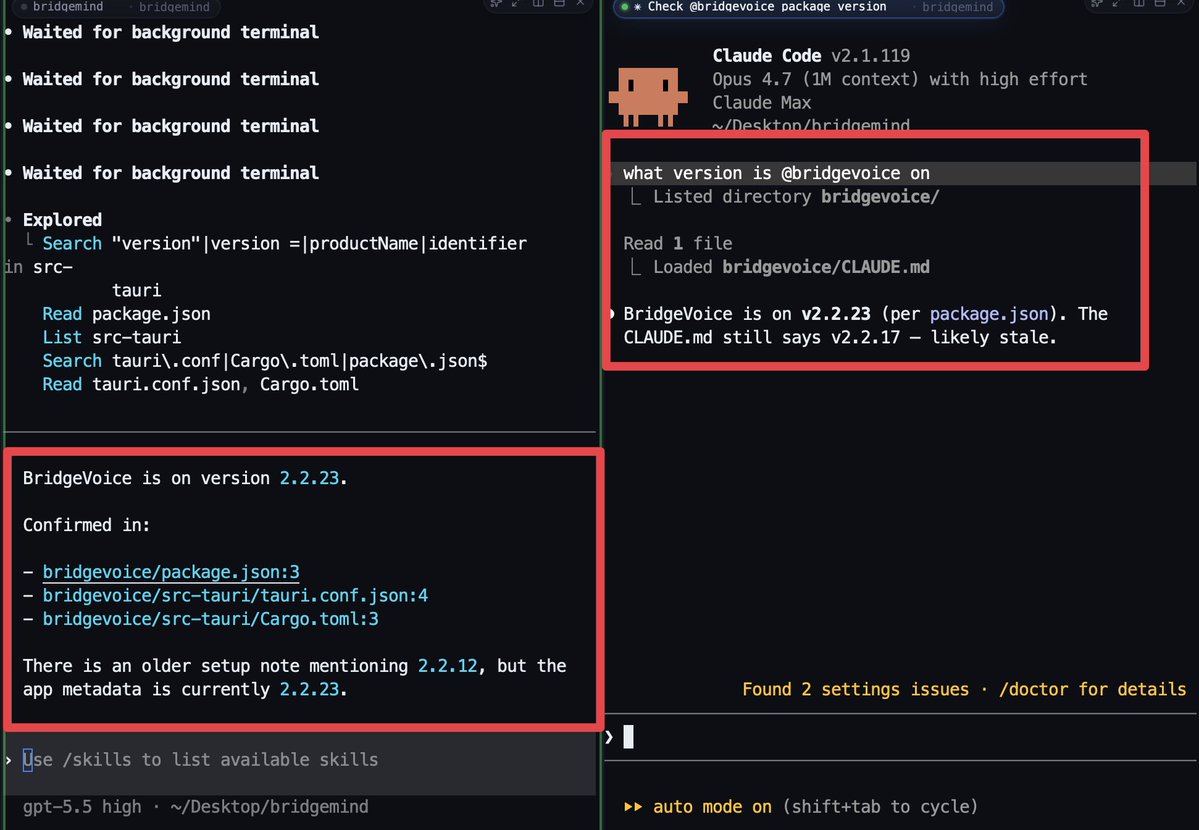Focus the 'Use /skills to list available skills' input
Viewport: 1199px width, 830px height.
point(300,760)
